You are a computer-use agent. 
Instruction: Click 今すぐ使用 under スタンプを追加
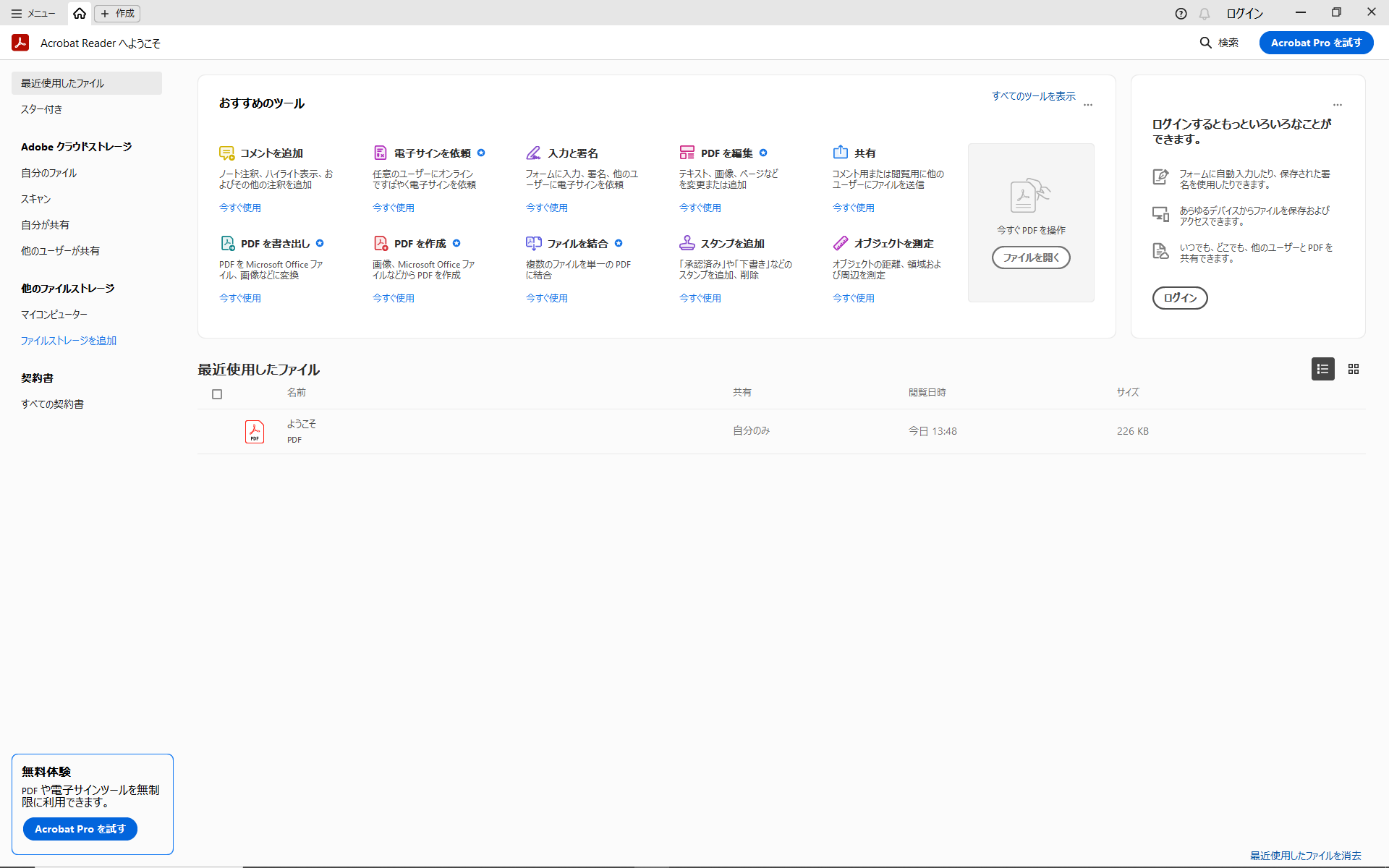click(x=700, y=298)
